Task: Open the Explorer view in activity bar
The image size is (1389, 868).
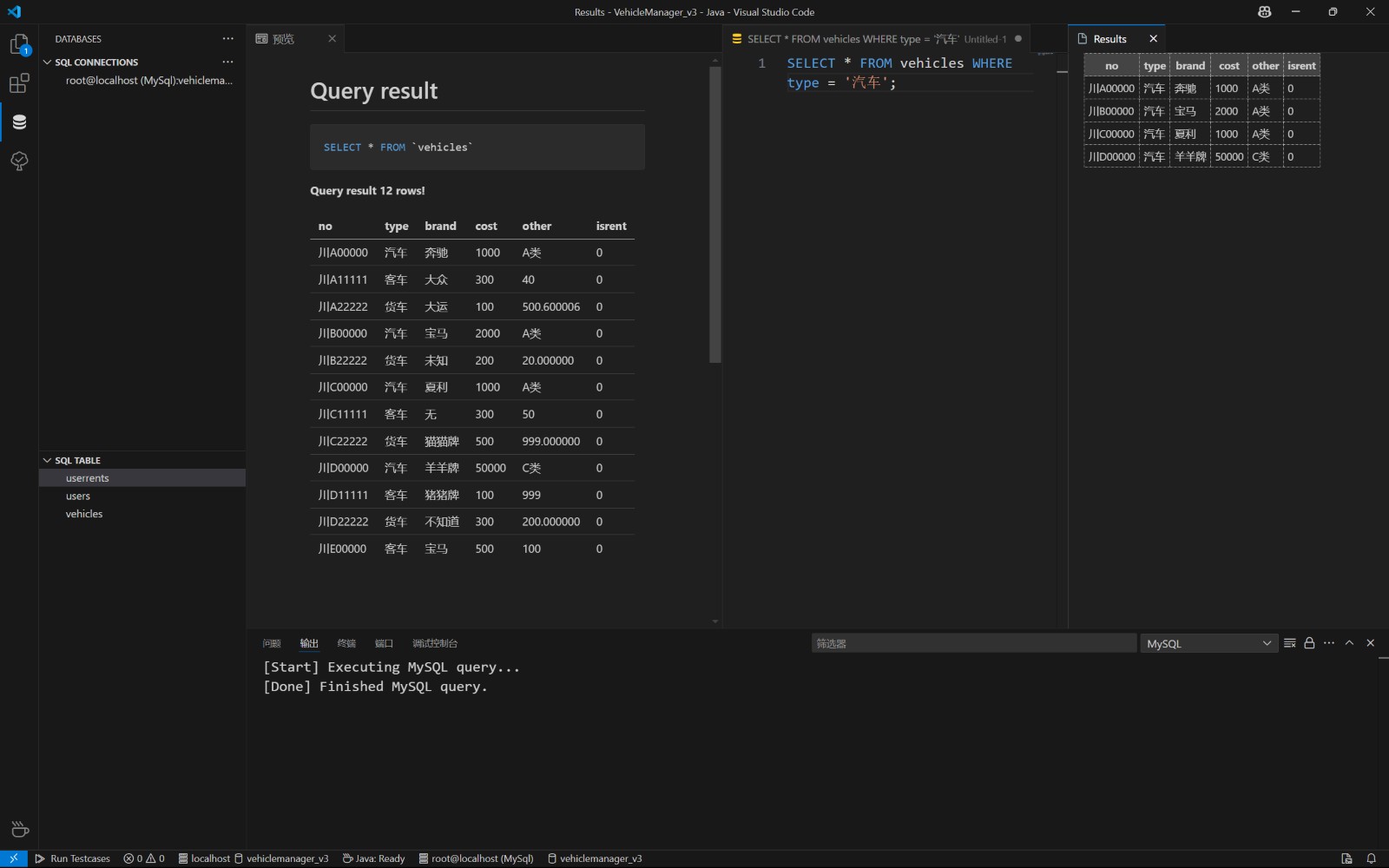Action: 19,44
